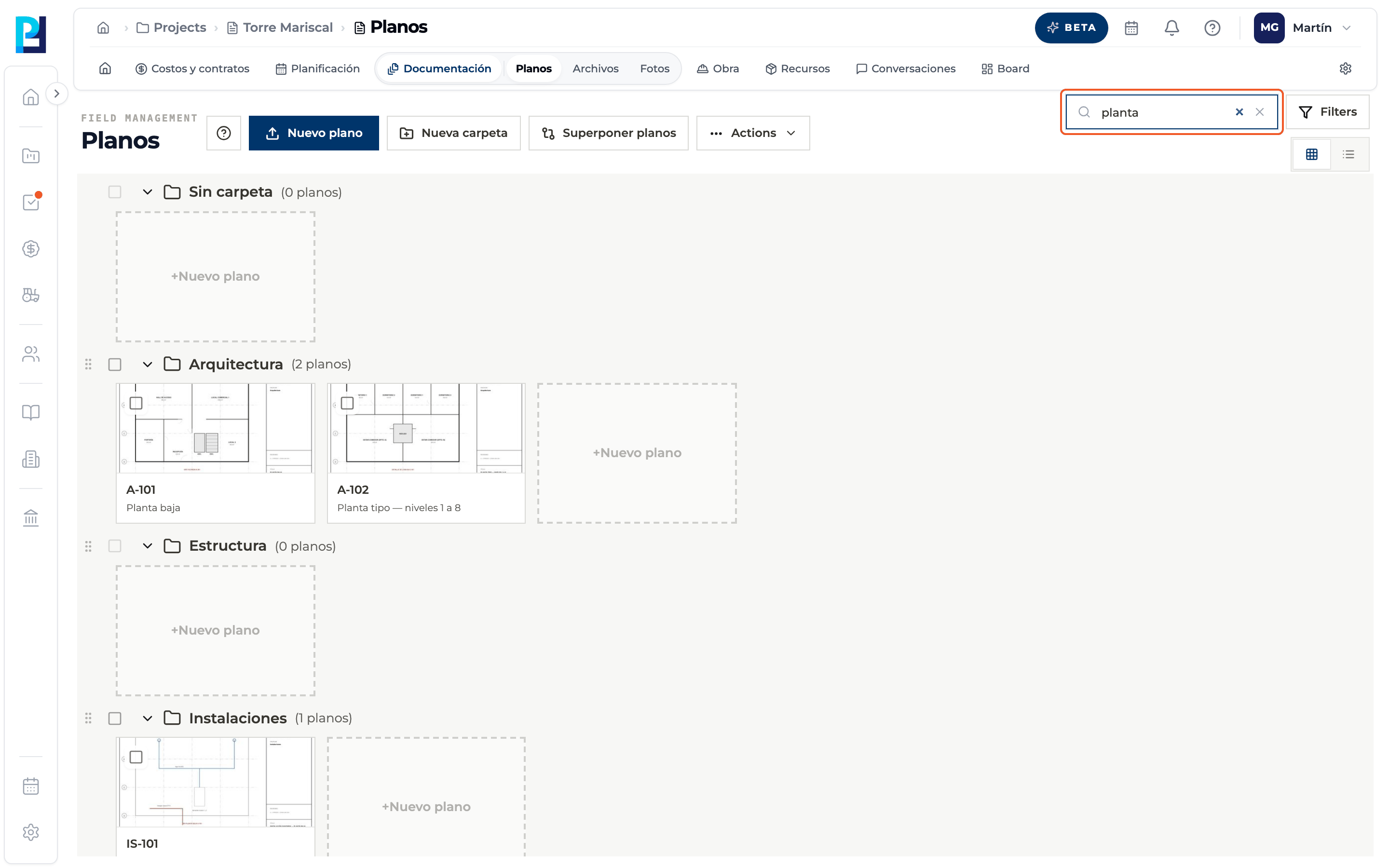Check the A-101 plan checkbox
The image size is (1389, 868).
point(136,403)
